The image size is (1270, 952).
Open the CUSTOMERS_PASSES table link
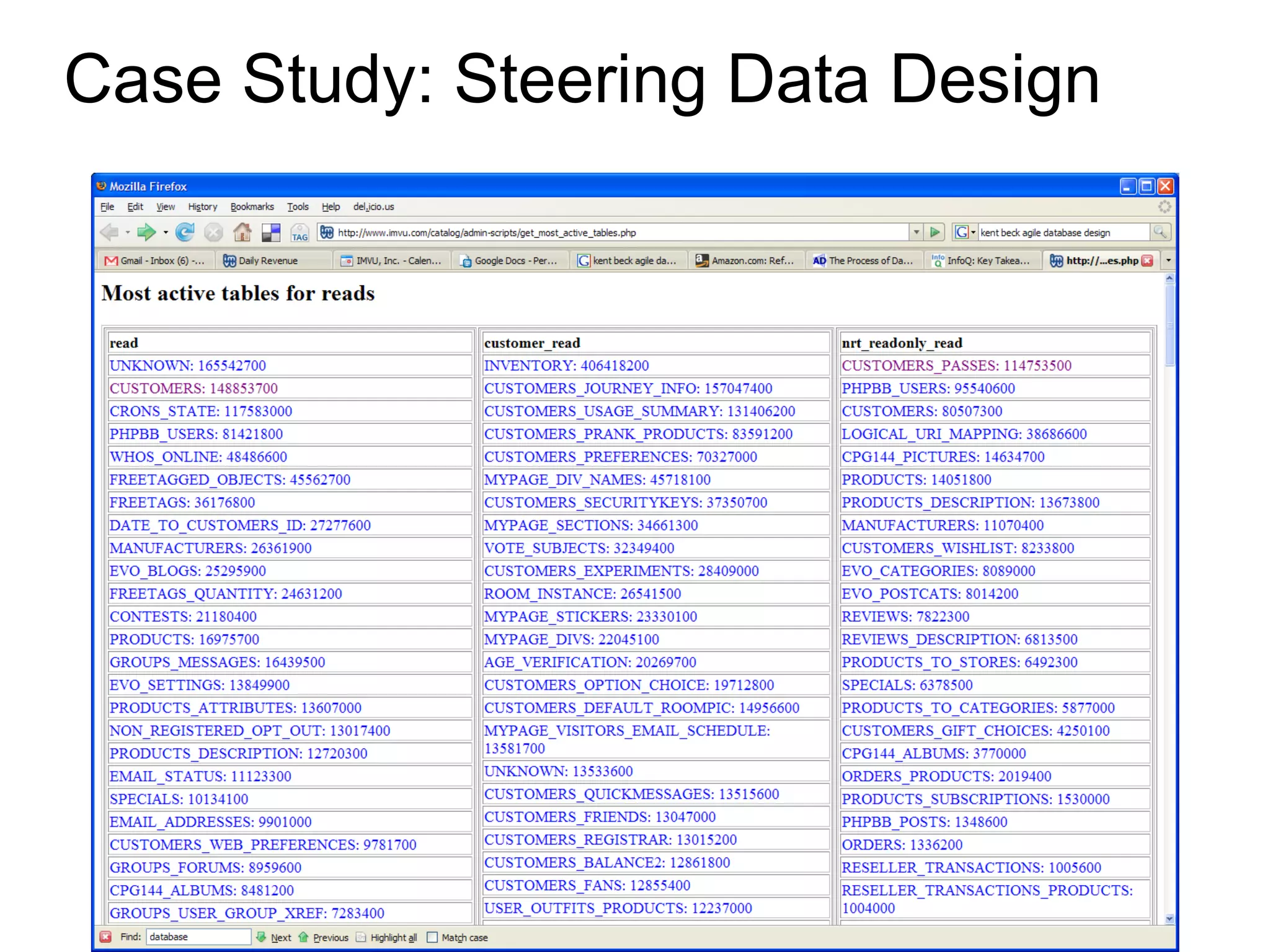[956, 366]
